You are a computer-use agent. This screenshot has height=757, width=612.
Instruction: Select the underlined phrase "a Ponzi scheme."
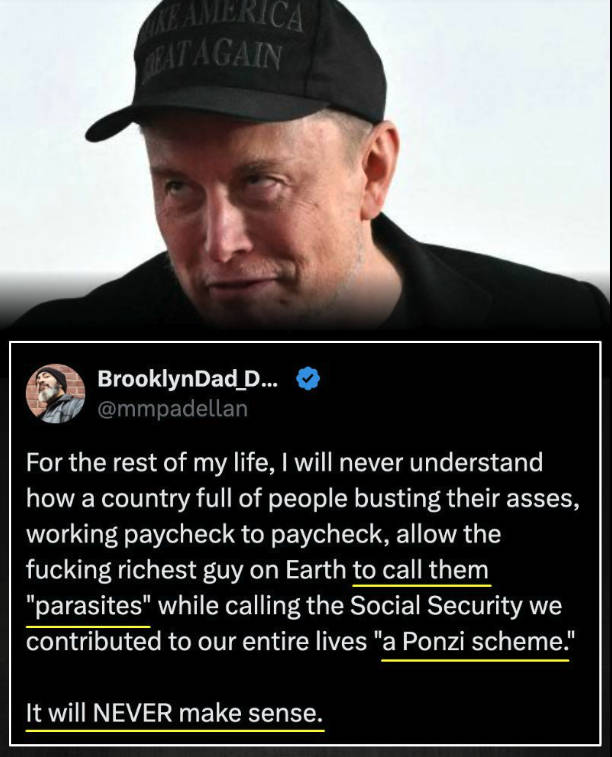pyautogui.click(x=475, y=641)
